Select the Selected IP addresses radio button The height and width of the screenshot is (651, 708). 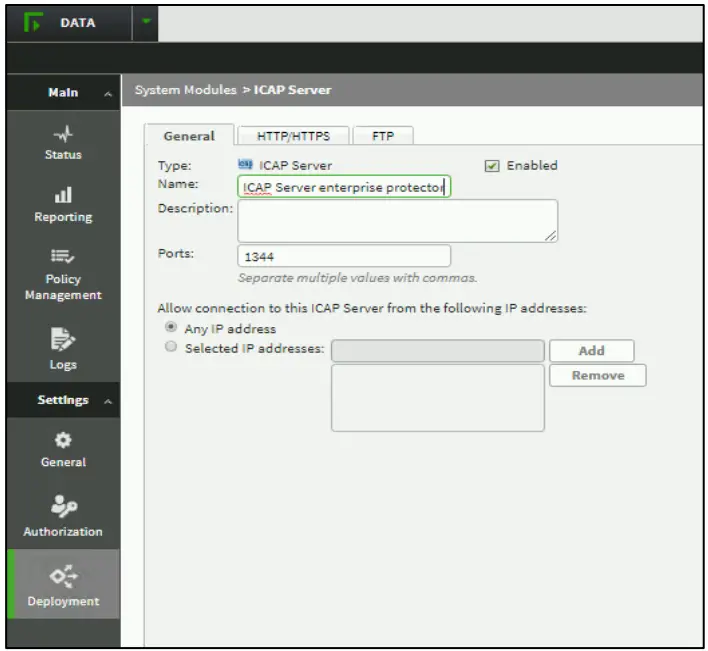click(x=171, y=347)
